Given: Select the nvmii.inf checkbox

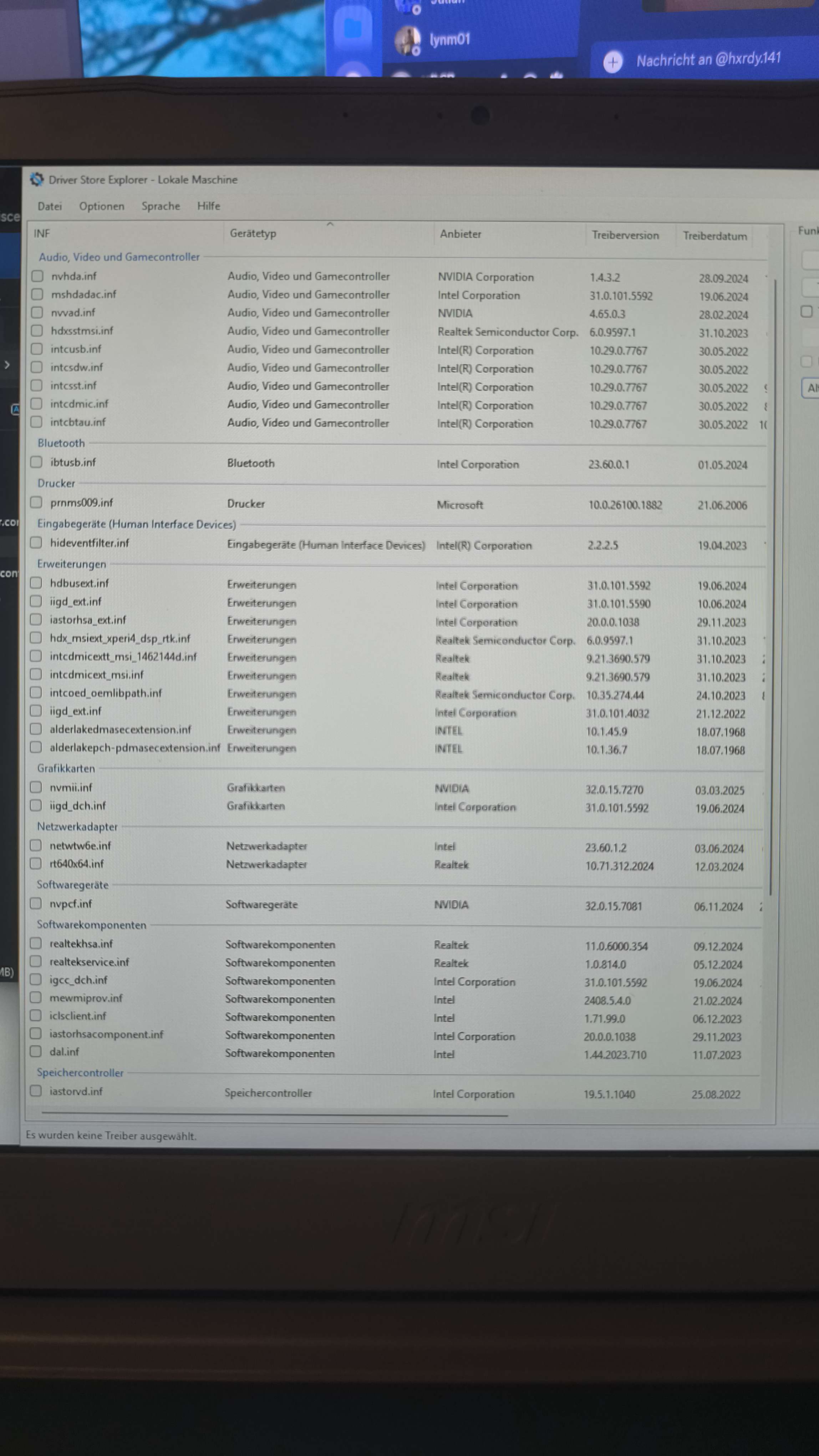Looking at the screenshot, I should [x=36, y=787].
